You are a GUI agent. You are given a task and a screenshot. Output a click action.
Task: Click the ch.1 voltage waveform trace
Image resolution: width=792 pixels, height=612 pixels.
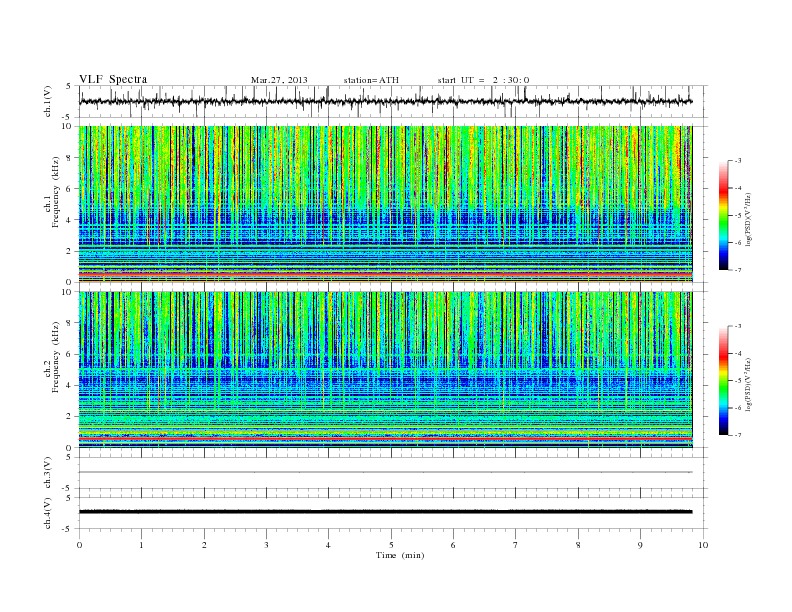point(385,101)
